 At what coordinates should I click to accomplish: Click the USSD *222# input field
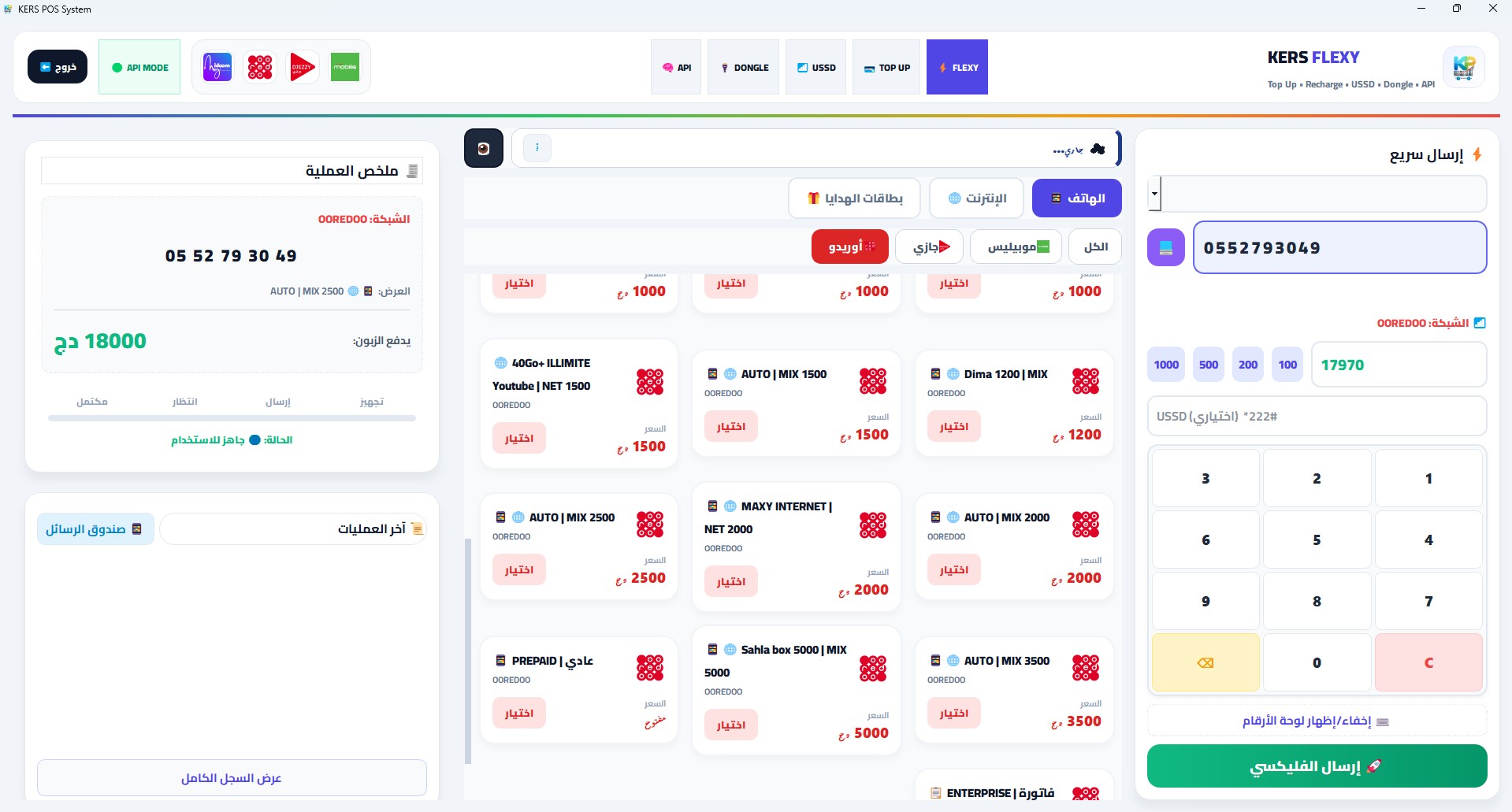[x=1317, y=416]
